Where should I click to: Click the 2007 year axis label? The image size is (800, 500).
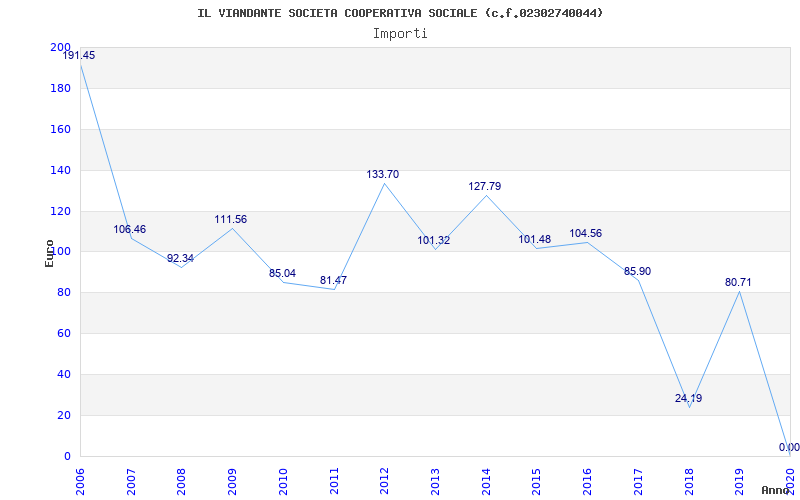click(132, 481)
